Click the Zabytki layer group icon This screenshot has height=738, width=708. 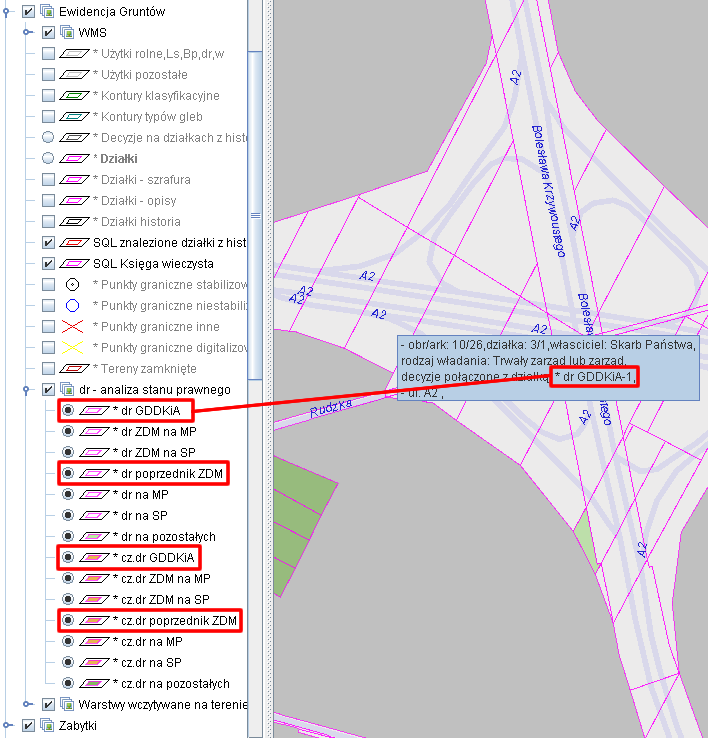[x=46, y=726]
